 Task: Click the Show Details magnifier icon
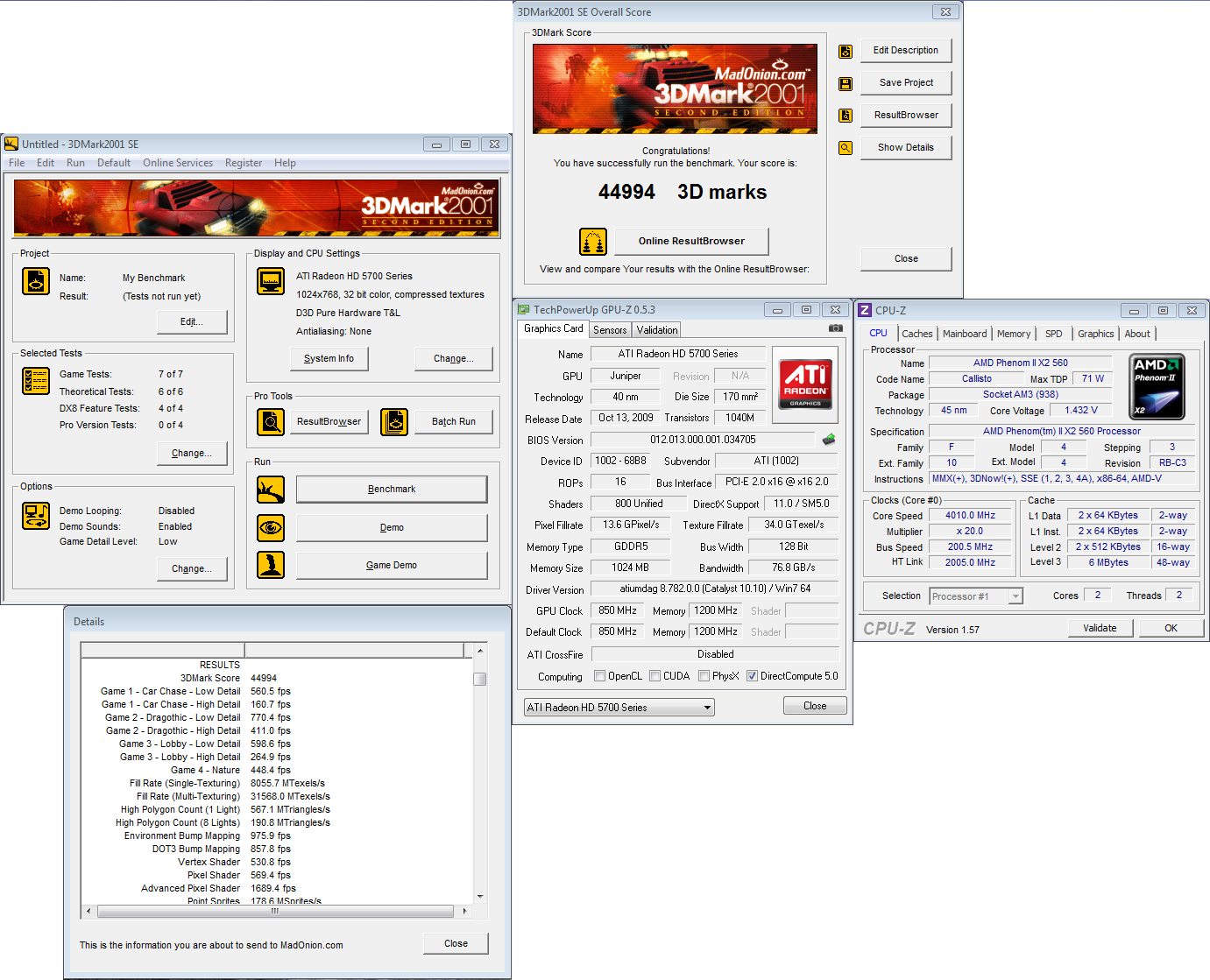click(846, 148)
